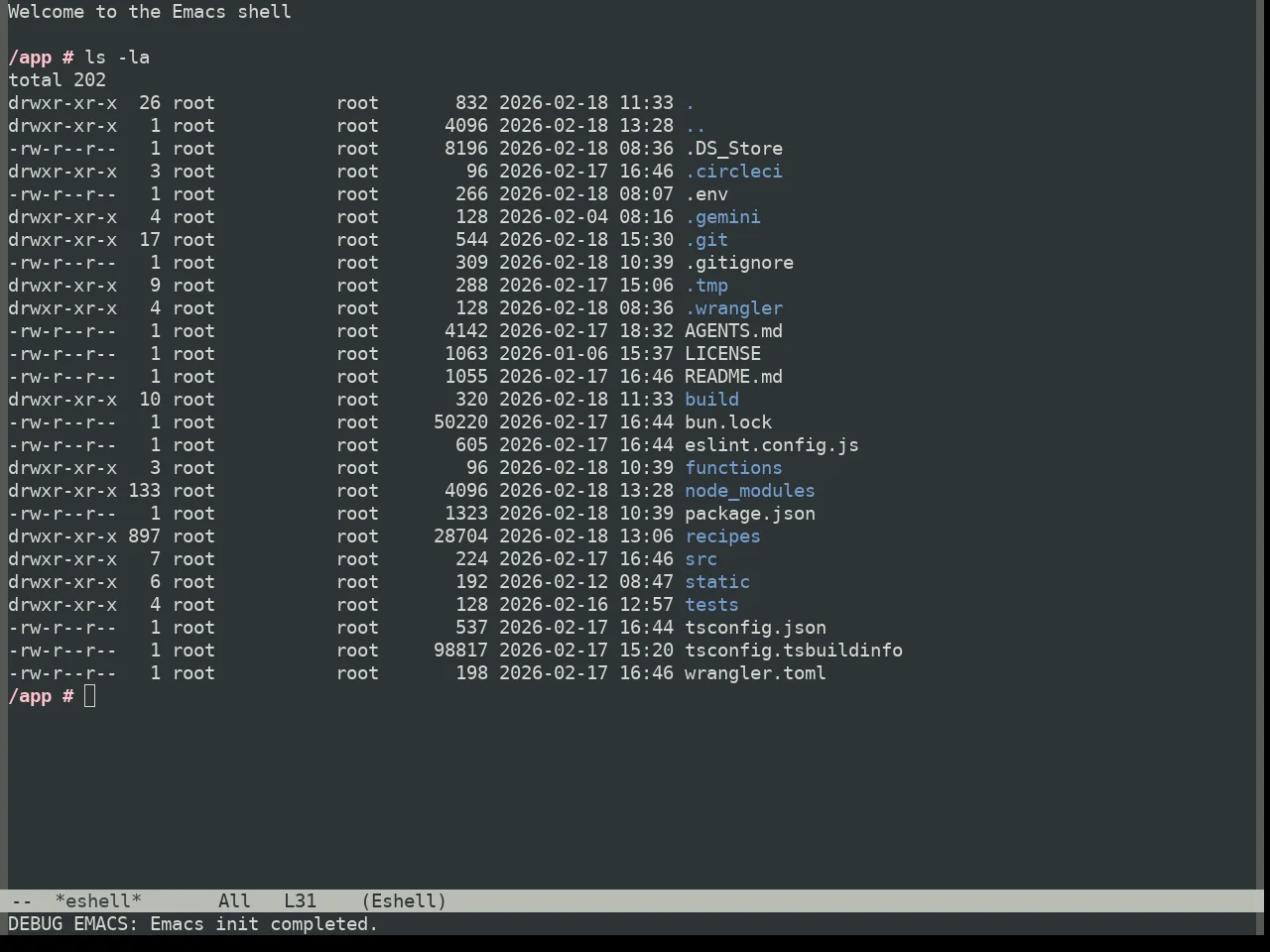Open the static directory entry
Screen dimensions: 1270x952
point(717,582)
